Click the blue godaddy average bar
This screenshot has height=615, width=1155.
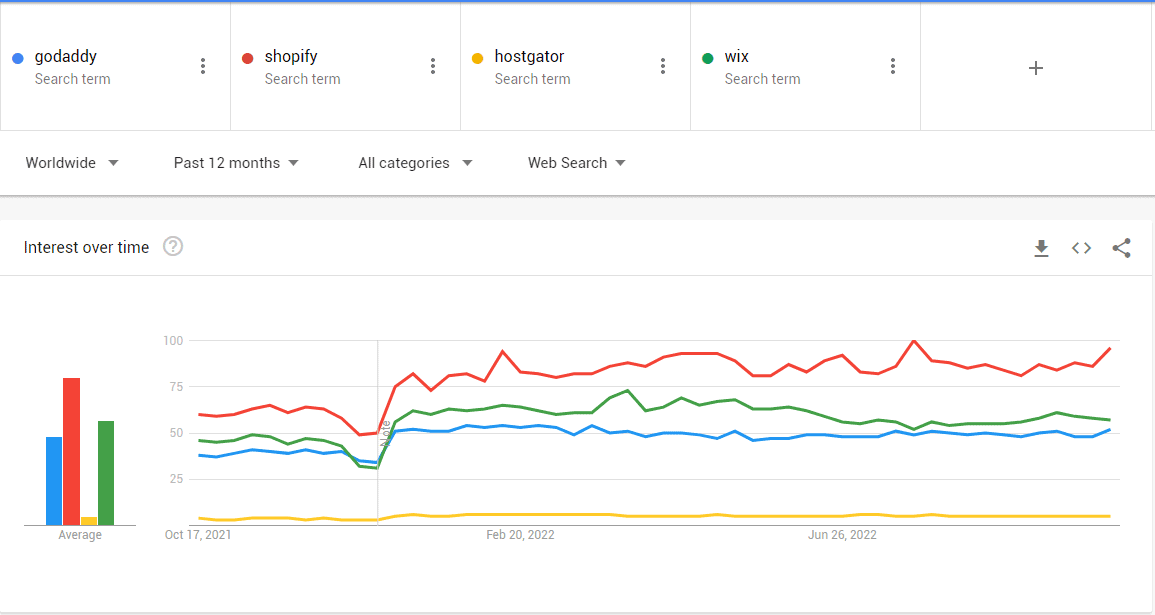pos(54,481)
